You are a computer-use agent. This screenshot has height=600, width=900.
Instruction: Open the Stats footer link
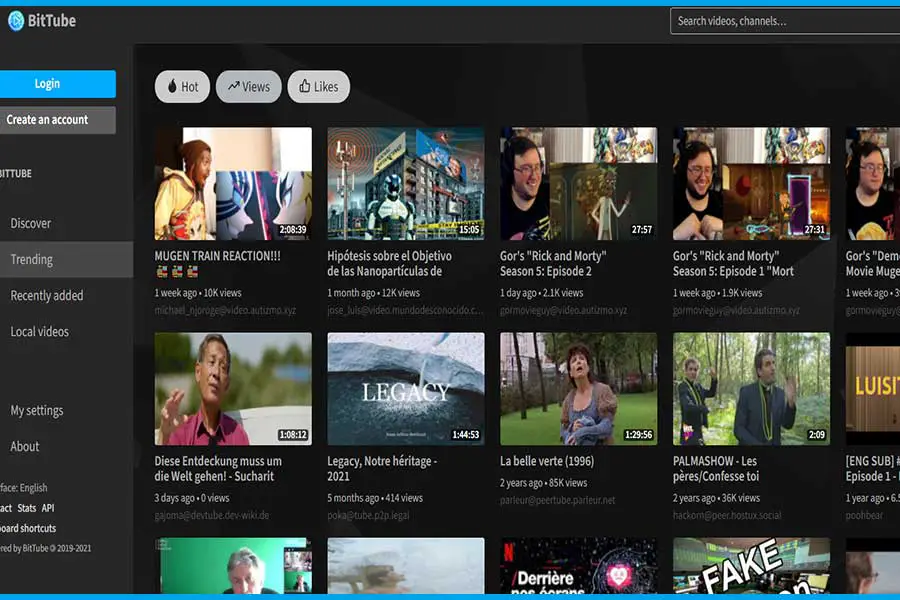click(26, 508)
